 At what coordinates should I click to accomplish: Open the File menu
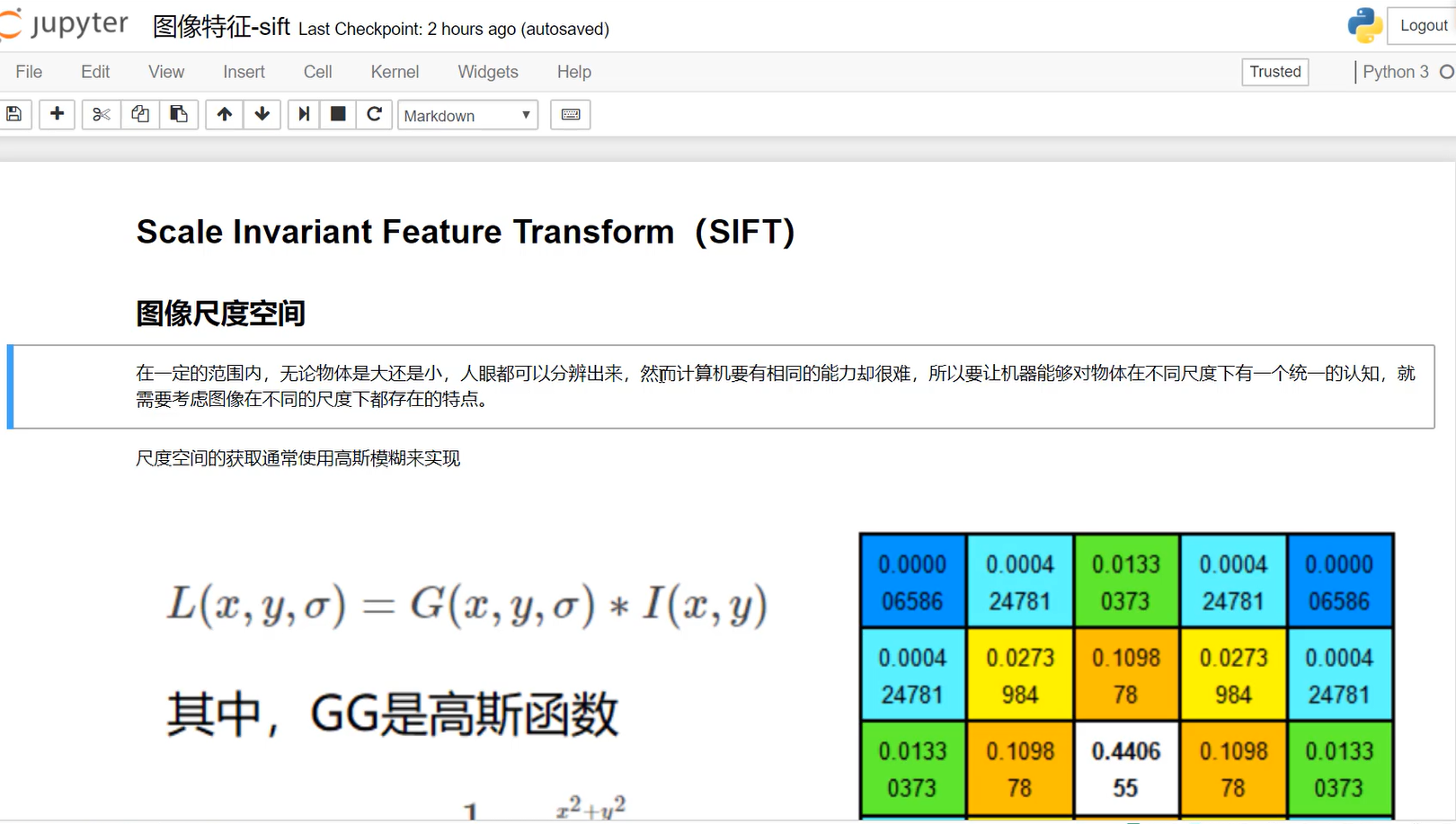click(x=29, y=72)
